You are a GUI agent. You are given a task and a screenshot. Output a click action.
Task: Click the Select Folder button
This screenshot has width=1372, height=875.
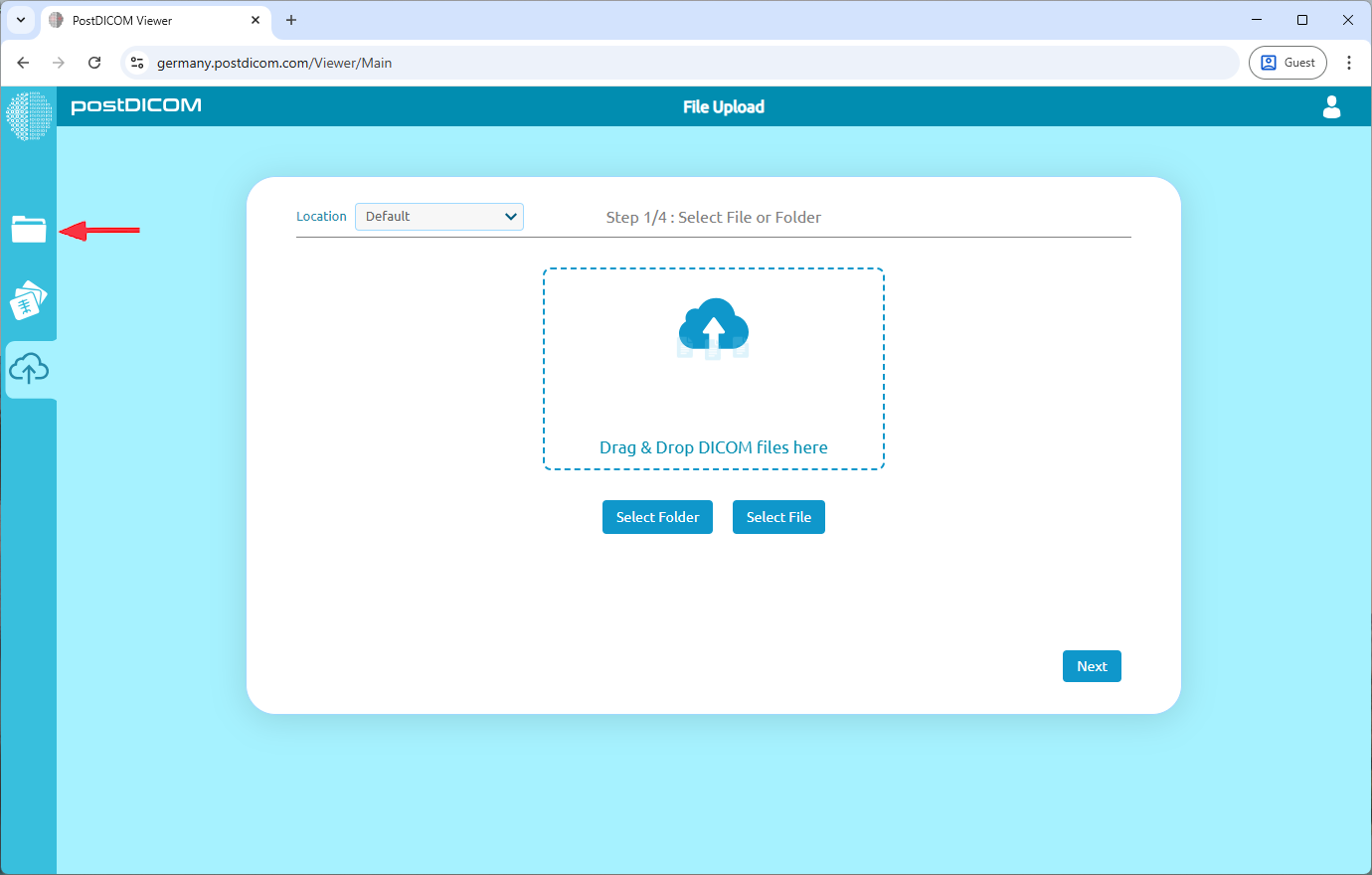tap(657, 517)
